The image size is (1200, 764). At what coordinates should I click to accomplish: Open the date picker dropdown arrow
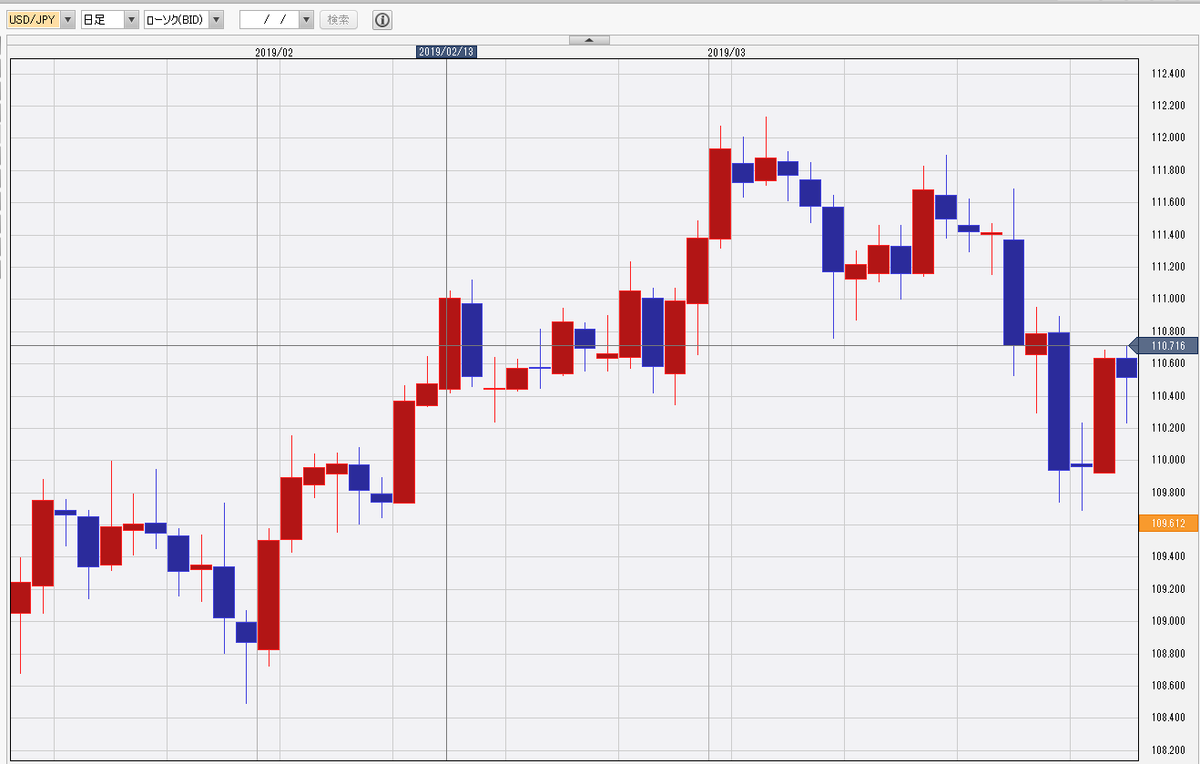tap(306, 20)
